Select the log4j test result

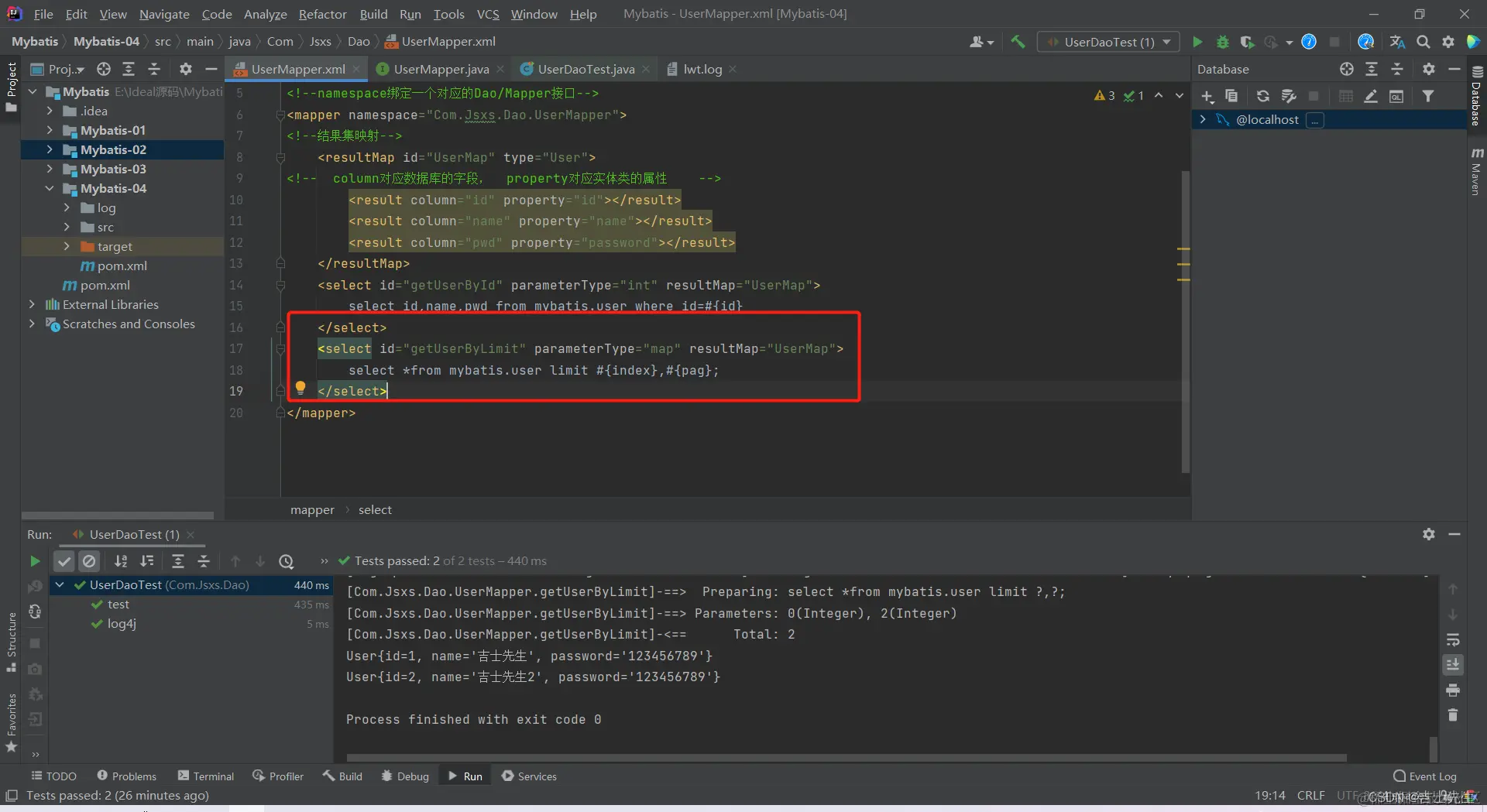coord(122,624)
